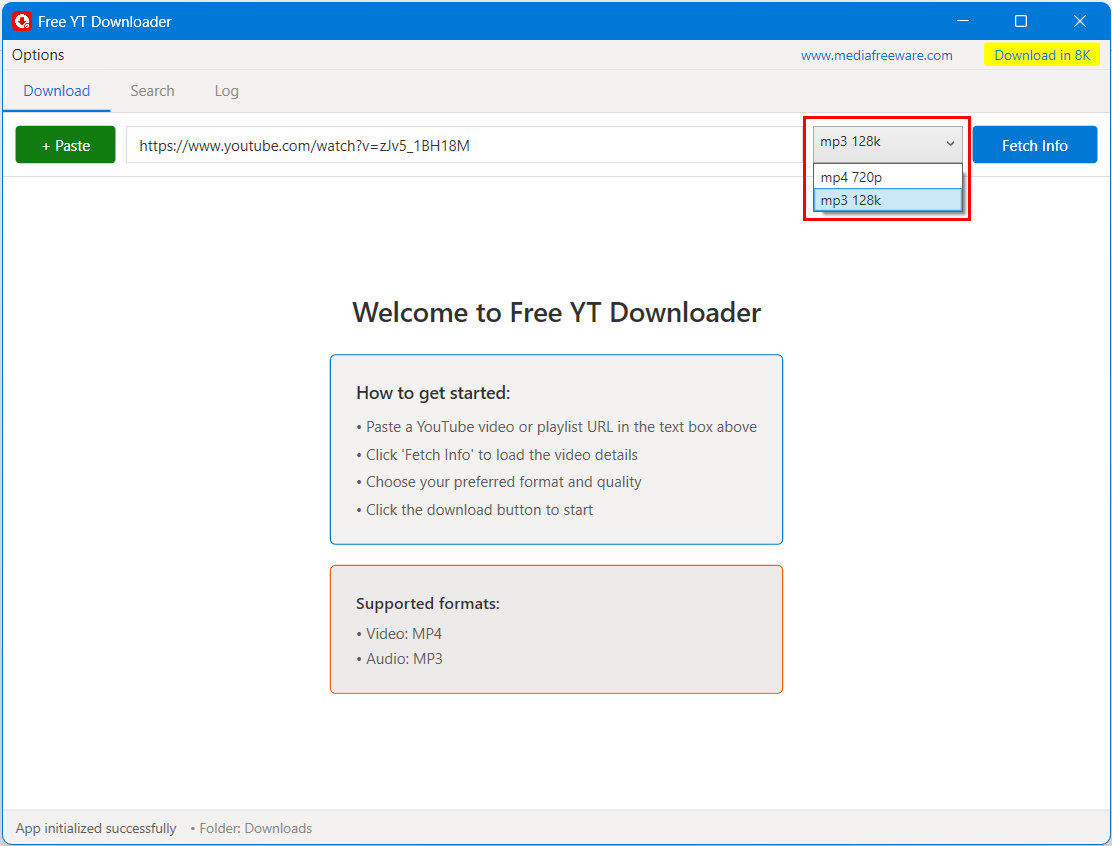Select the Download tab
This screenshot has height=846, width=1112.
click(x=56, y=90)
